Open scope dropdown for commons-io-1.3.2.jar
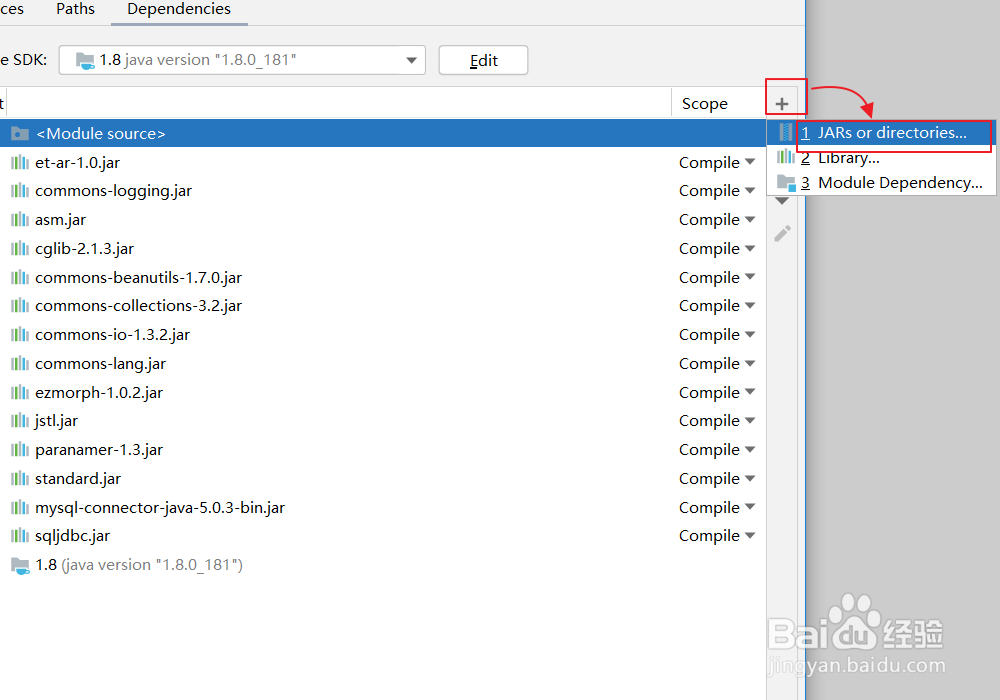The height and width of the screenshot is (700, 1000). tap(750, 334)
